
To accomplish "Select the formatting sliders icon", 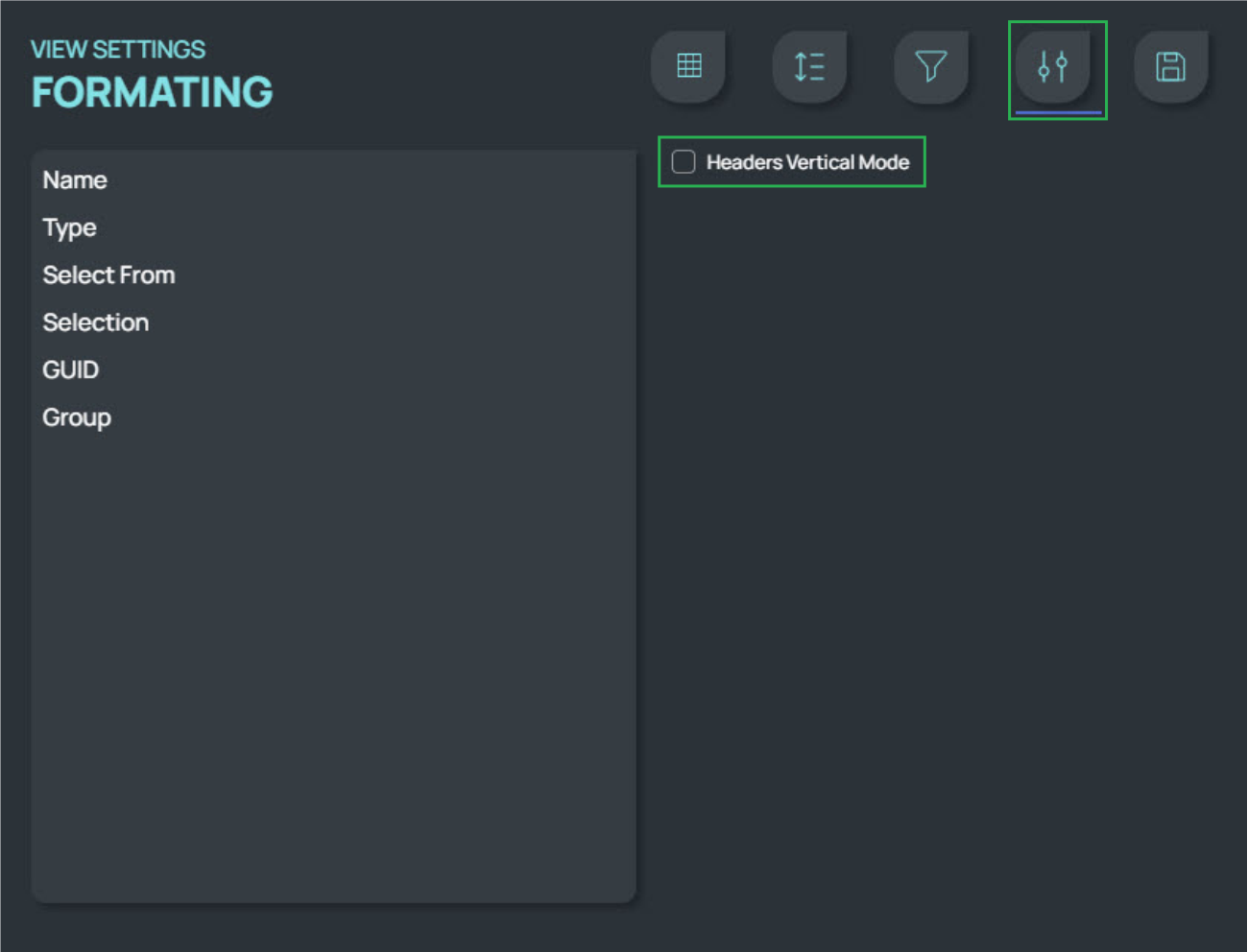I will 1052,66.
